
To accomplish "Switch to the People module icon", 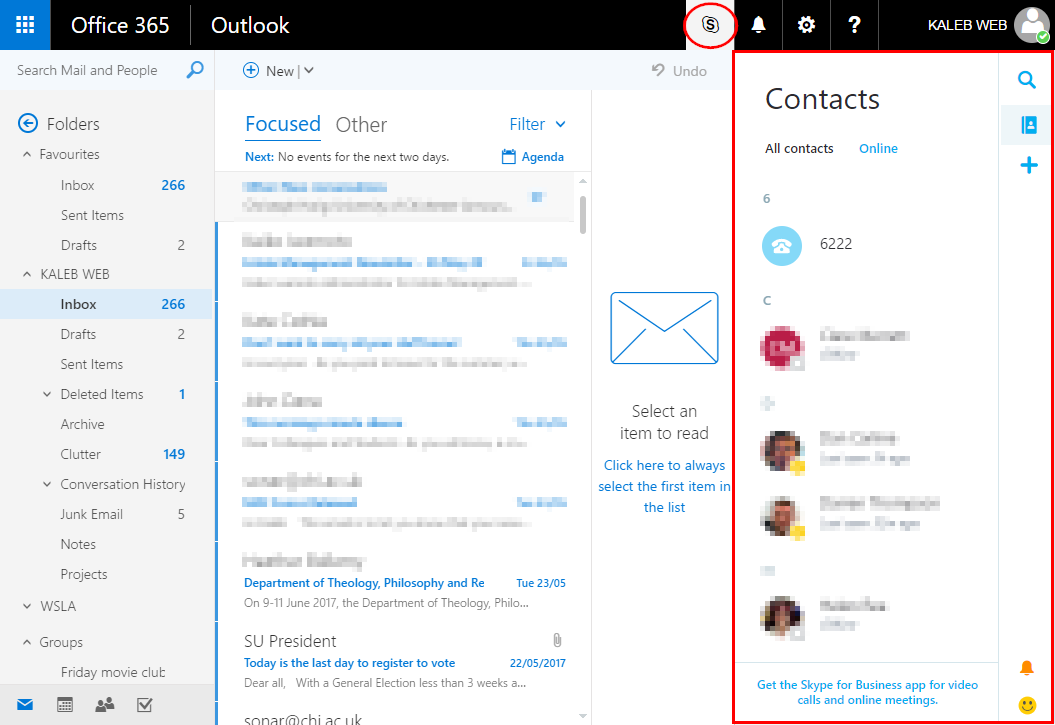I will tap(104, 705).
